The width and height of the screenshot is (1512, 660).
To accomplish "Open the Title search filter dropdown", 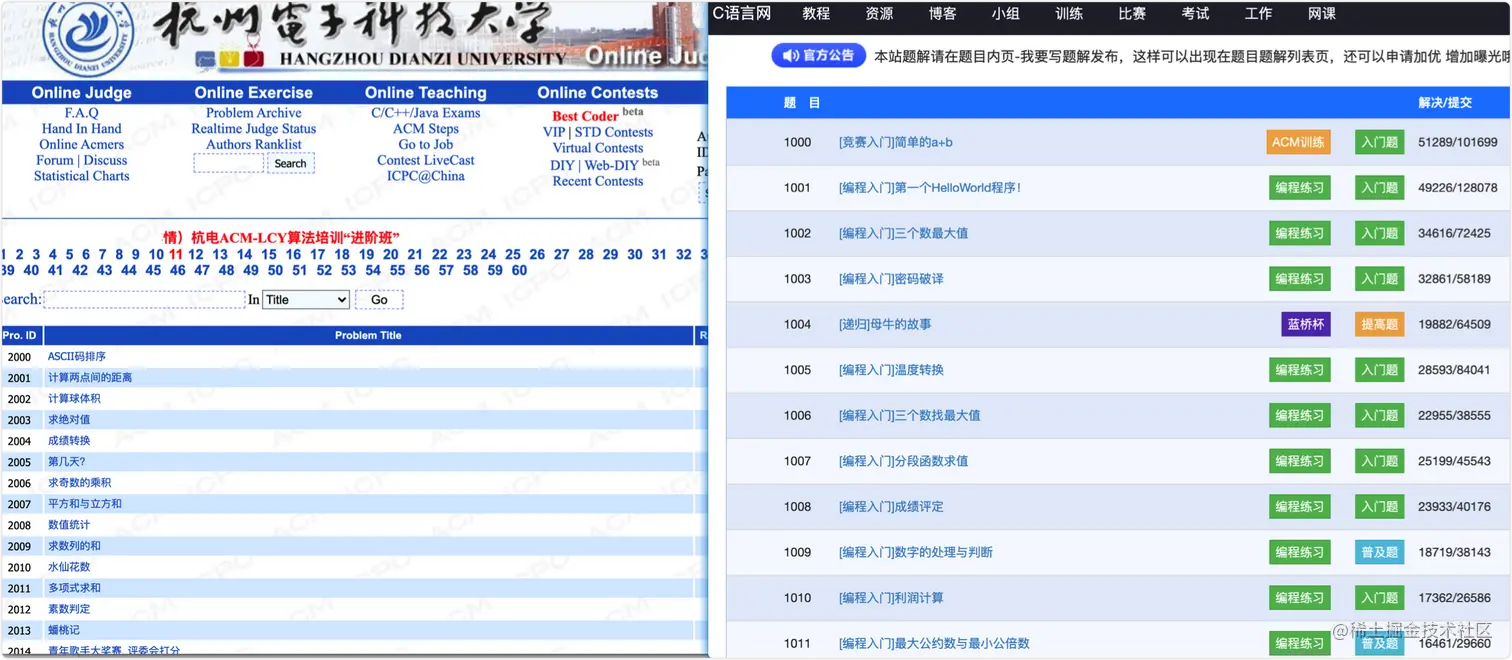I will [x=306, y=299].
